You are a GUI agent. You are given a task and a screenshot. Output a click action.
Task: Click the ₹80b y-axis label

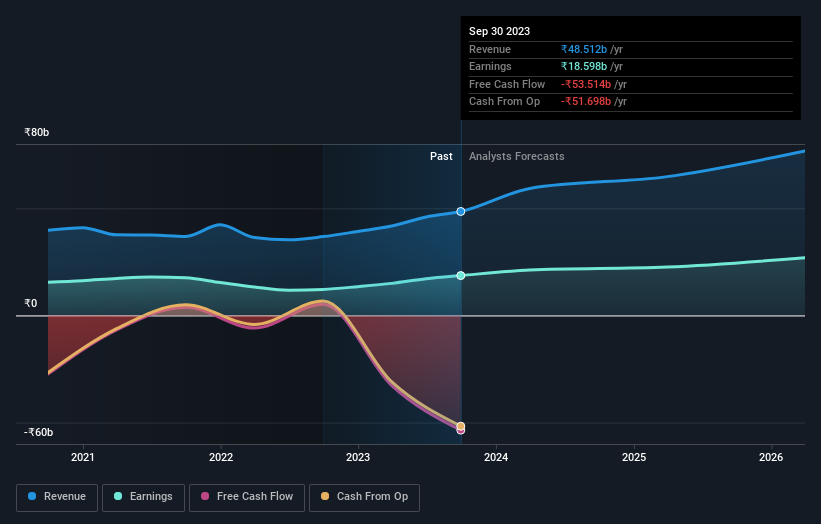coord(37,132)
